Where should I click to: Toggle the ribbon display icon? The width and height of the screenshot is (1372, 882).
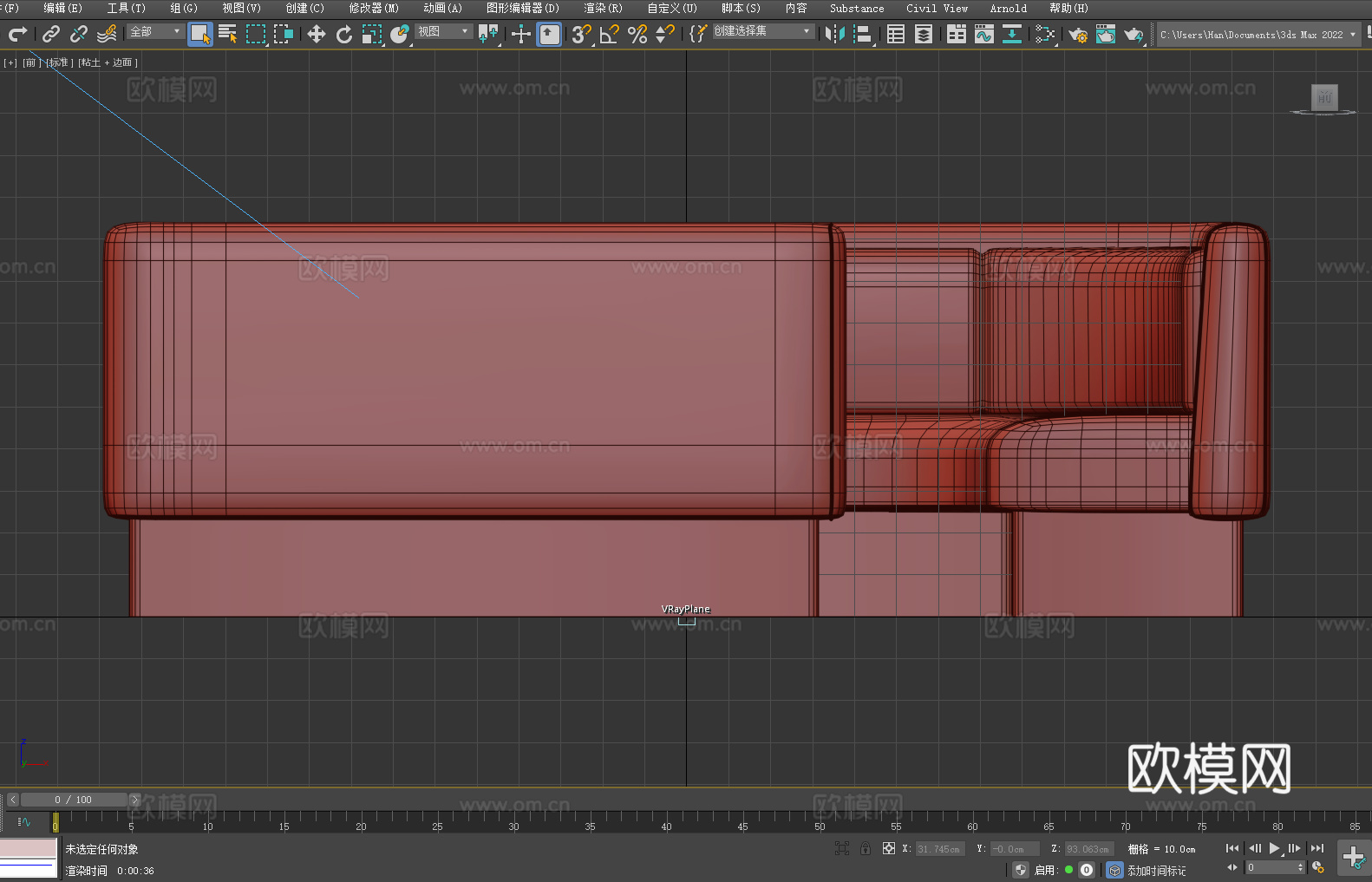click(x=957, y=34)
